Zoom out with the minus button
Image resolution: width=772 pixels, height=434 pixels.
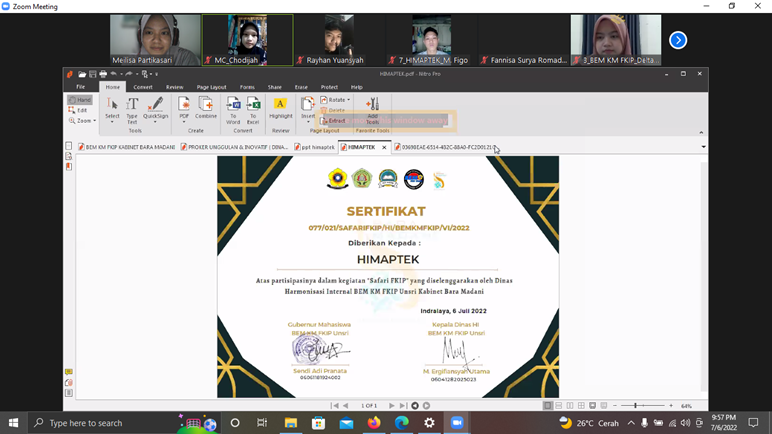pyautogui.click(x=615, y=405)
